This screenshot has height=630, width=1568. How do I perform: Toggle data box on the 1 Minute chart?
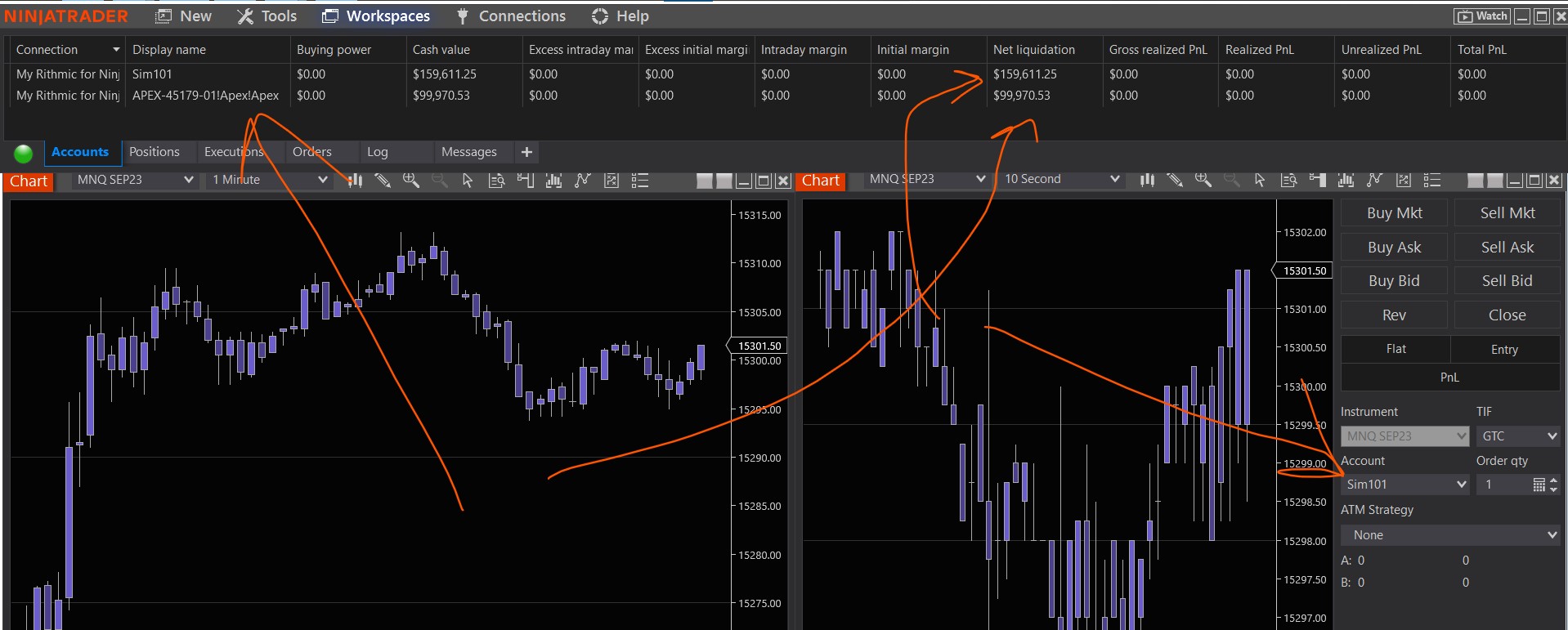pos(496,180)
